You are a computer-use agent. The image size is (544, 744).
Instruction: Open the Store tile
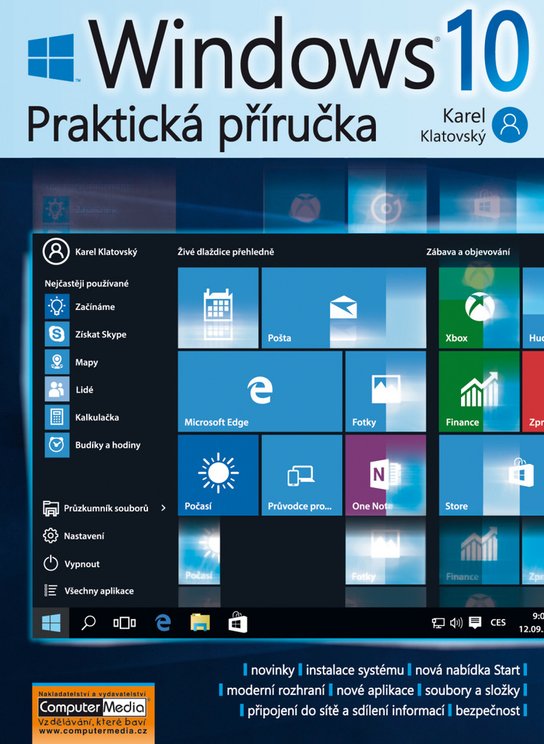pyautogui.click(x=491, y=475)
